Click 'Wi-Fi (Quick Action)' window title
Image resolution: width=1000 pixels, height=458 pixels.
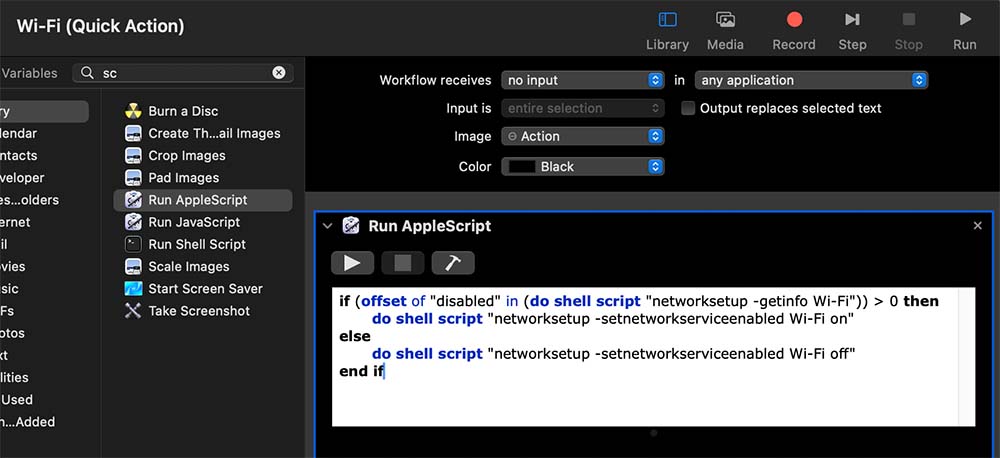(x=101, y=26)
